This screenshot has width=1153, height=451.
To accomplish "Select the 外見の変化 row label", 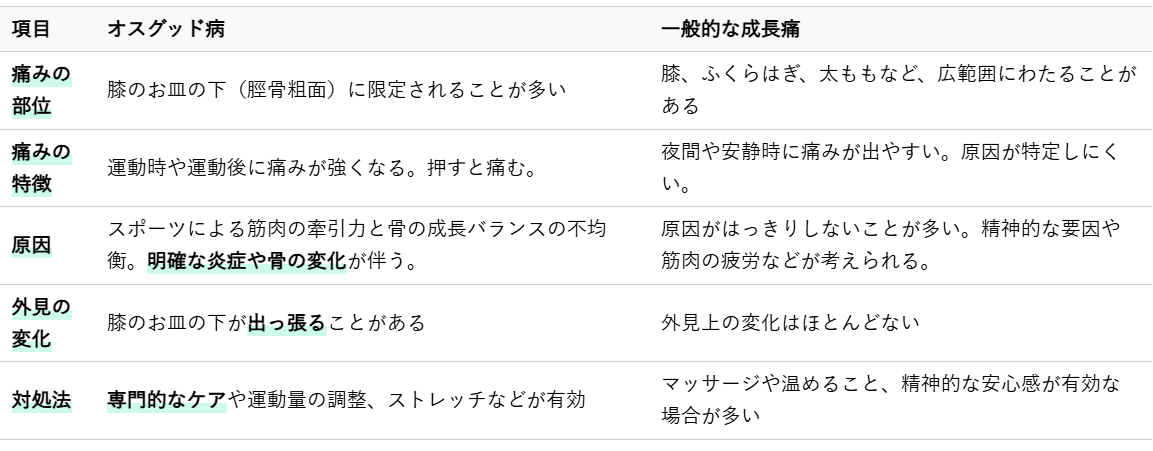I will coord(41,323).
